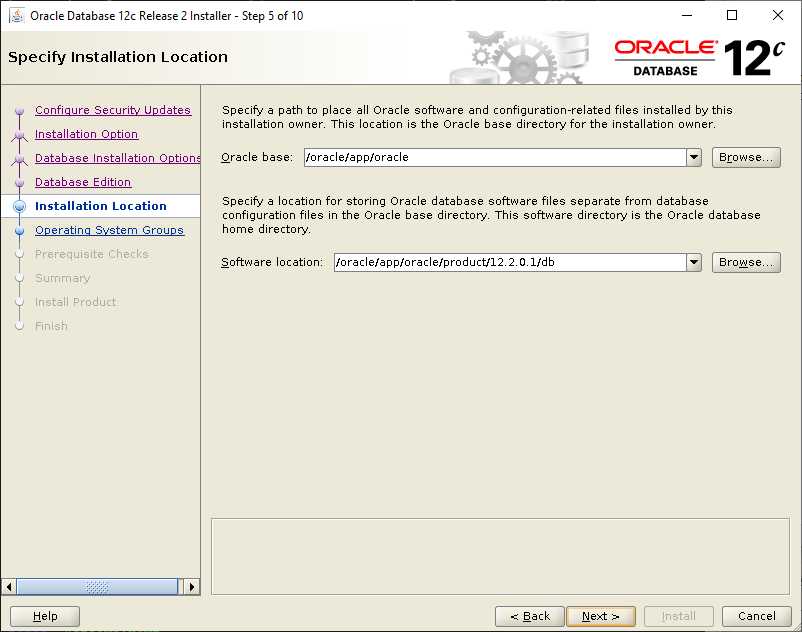Browse for the Oracle base directory

(746, 157)
